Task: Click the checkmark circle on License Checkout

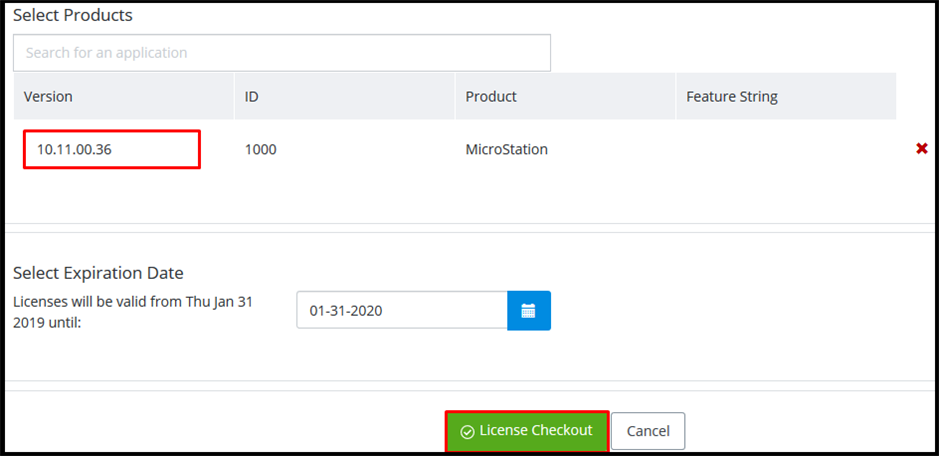Action: (467, 431)
